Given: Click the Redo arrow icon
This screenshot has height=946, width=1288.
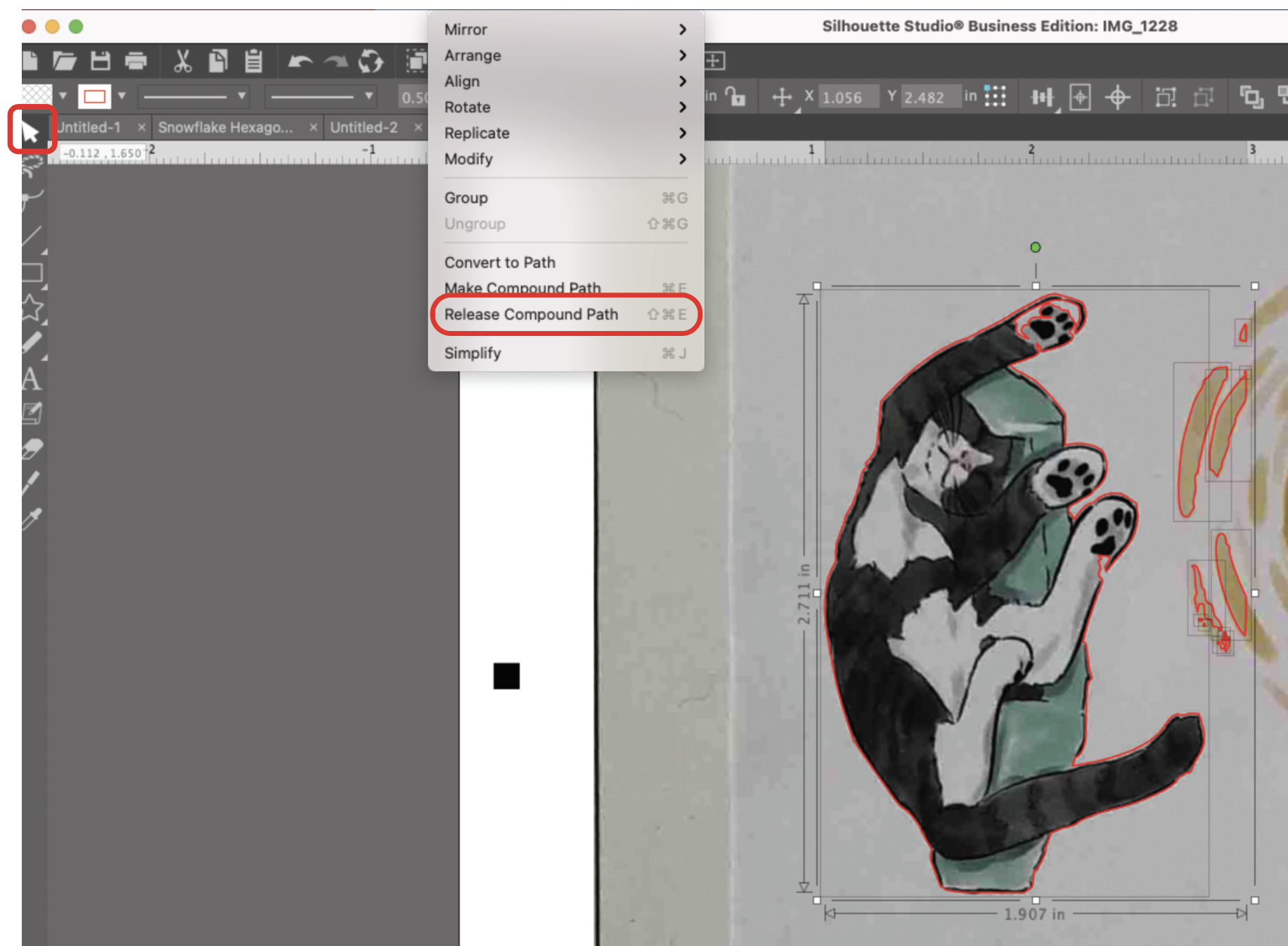Looking at the screenshot, I should pos(335,62).
